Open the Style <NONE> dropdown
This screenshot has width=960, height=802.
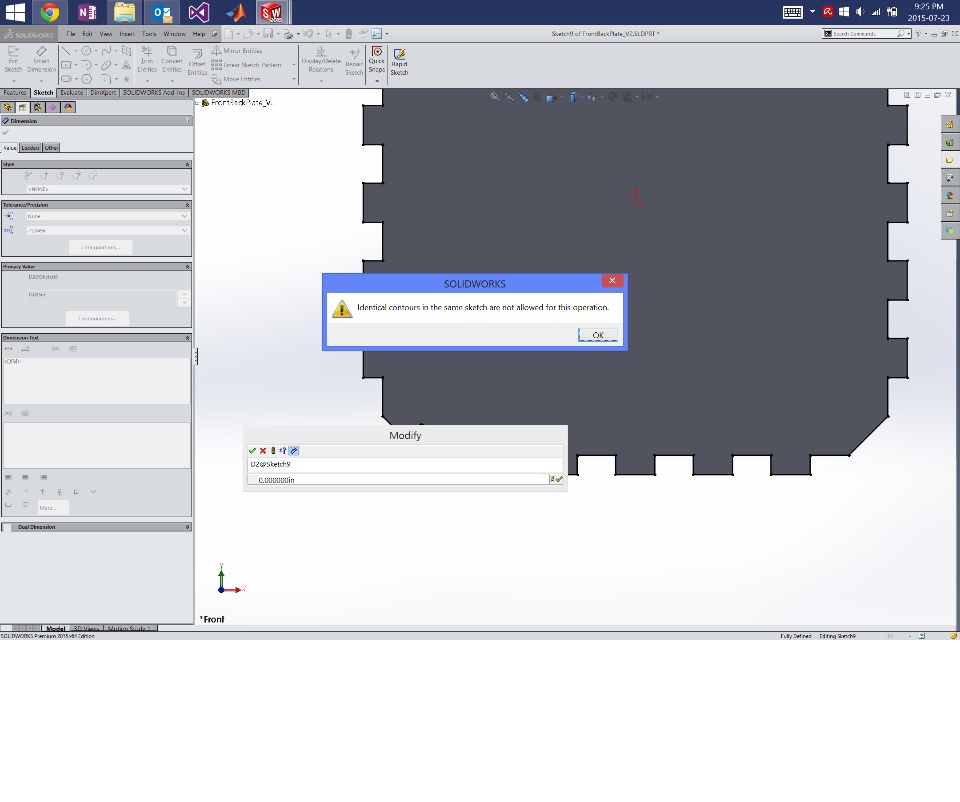coord(107,189)
